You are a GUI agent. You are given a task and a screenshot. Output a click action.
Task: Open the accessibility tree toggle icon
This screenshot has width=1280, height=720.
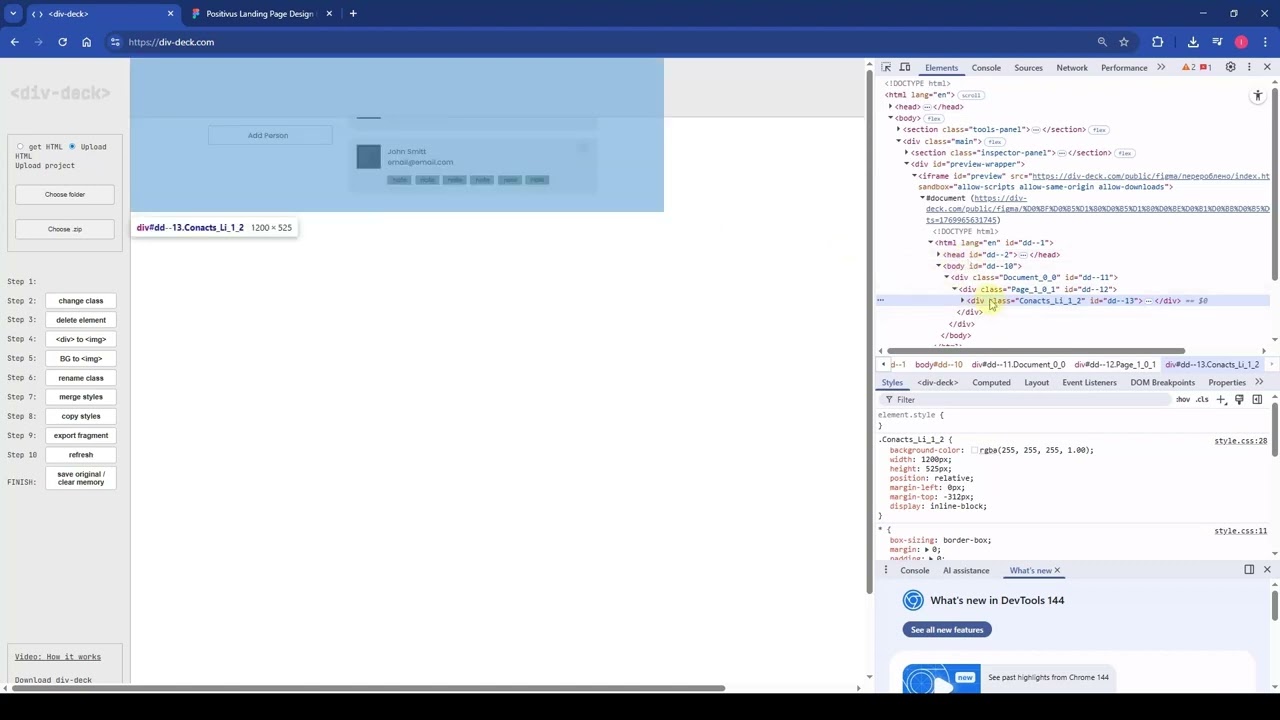[x=1258, y=96]
